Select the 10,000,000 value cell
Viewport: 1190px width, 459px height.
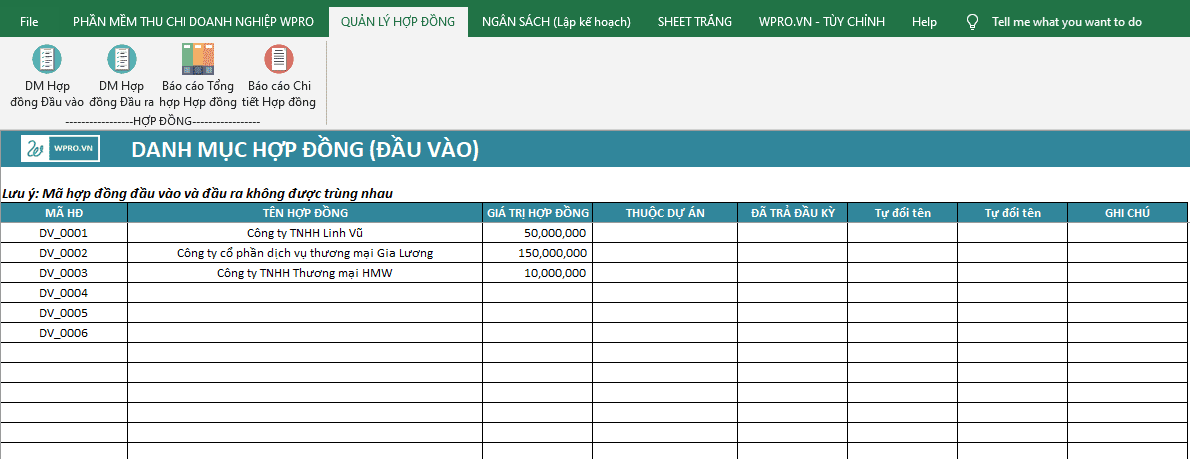point(537,272)
